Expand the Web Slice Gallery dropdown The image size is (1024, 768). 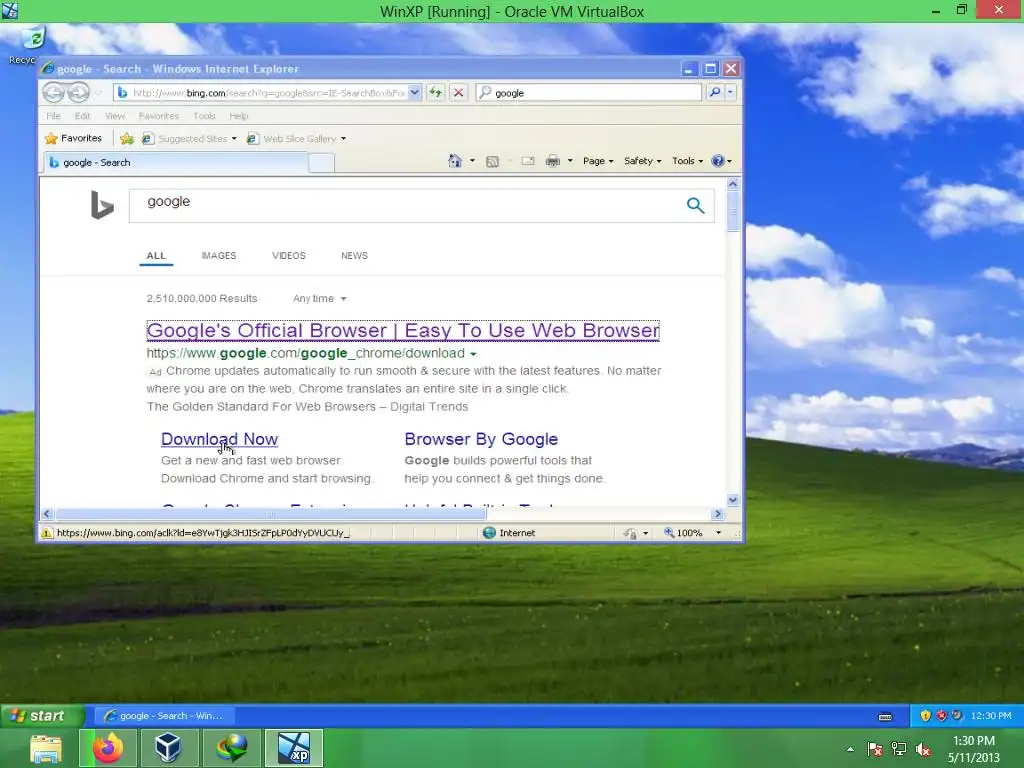pyautogui.click(x=344, y=138)
